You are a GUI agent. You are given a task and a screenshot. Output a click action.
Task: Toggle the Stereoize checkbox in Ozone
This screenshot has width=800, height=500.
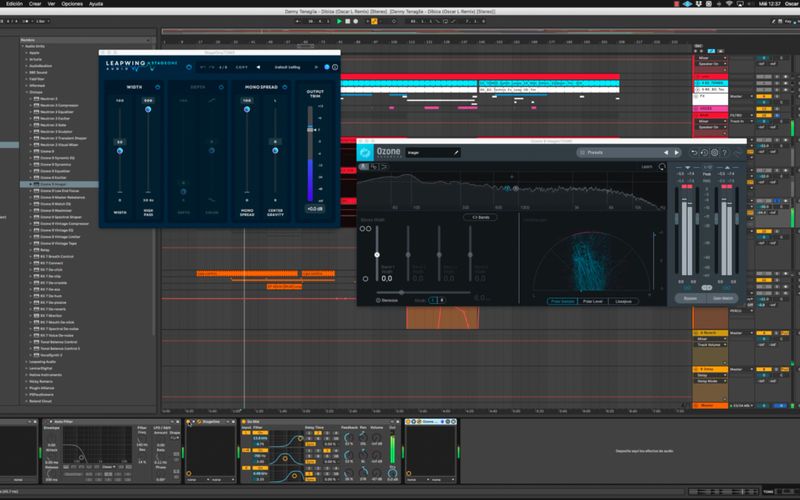[379, 301]
